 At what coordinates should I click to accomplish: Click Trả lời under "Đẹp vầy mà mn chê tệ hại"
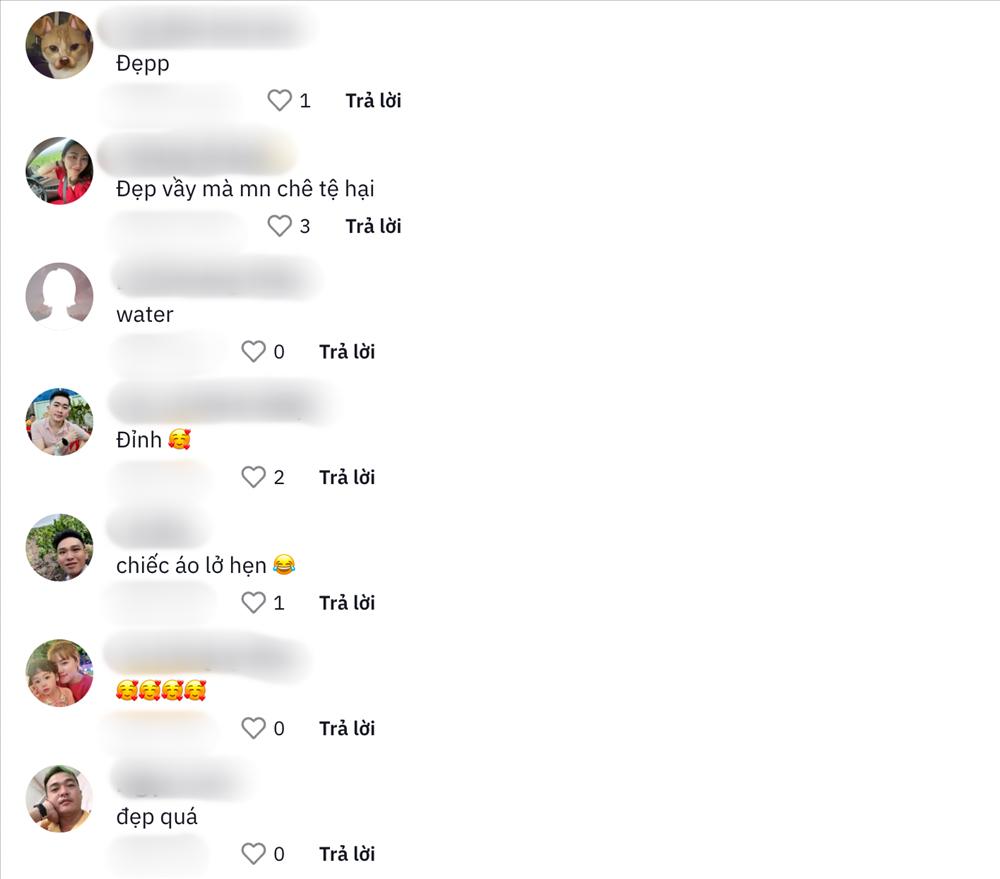point(373,226)
